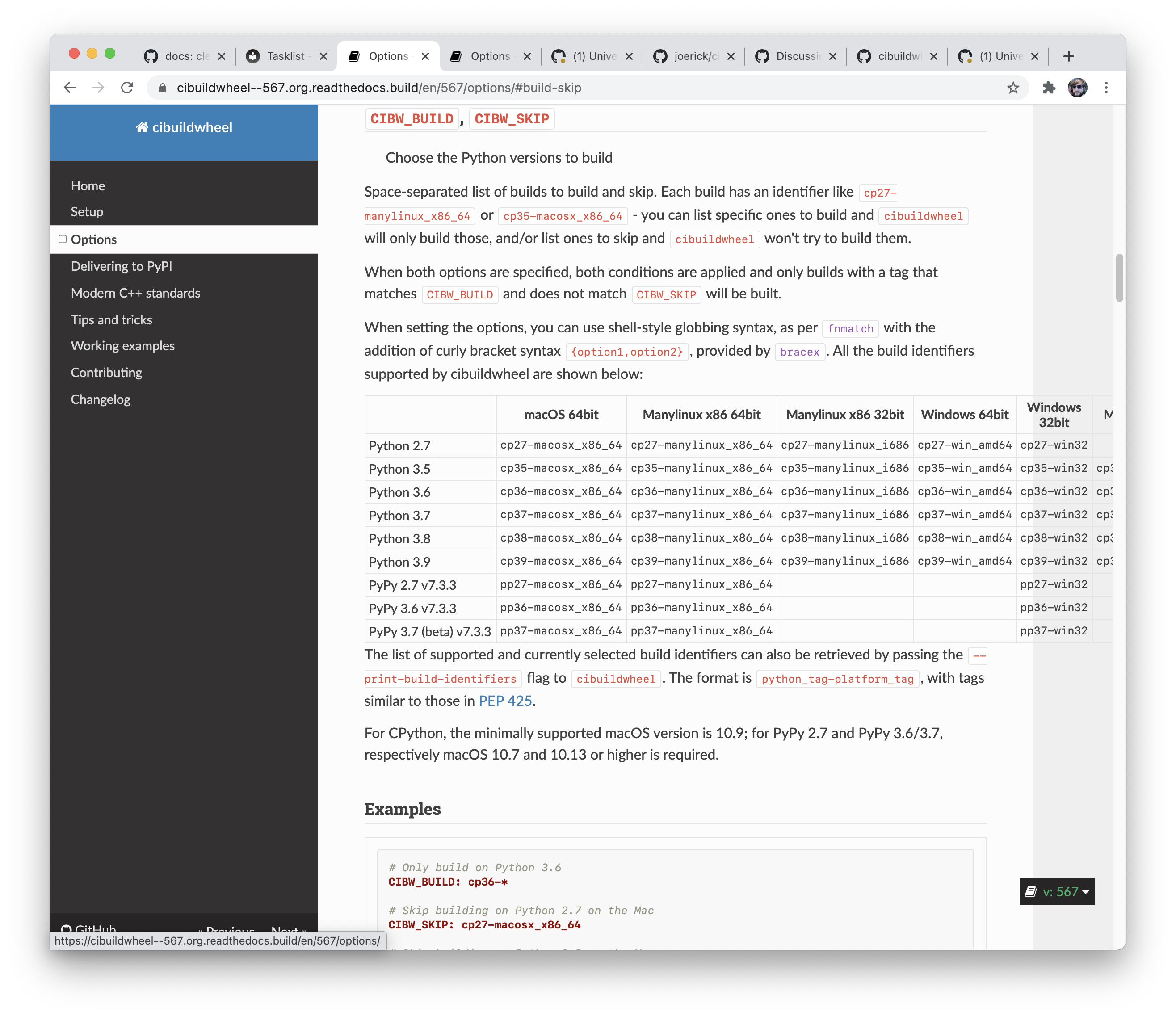
Task: Click the page vertical scrollbar thumb
Action: (x=1119, y=278)
